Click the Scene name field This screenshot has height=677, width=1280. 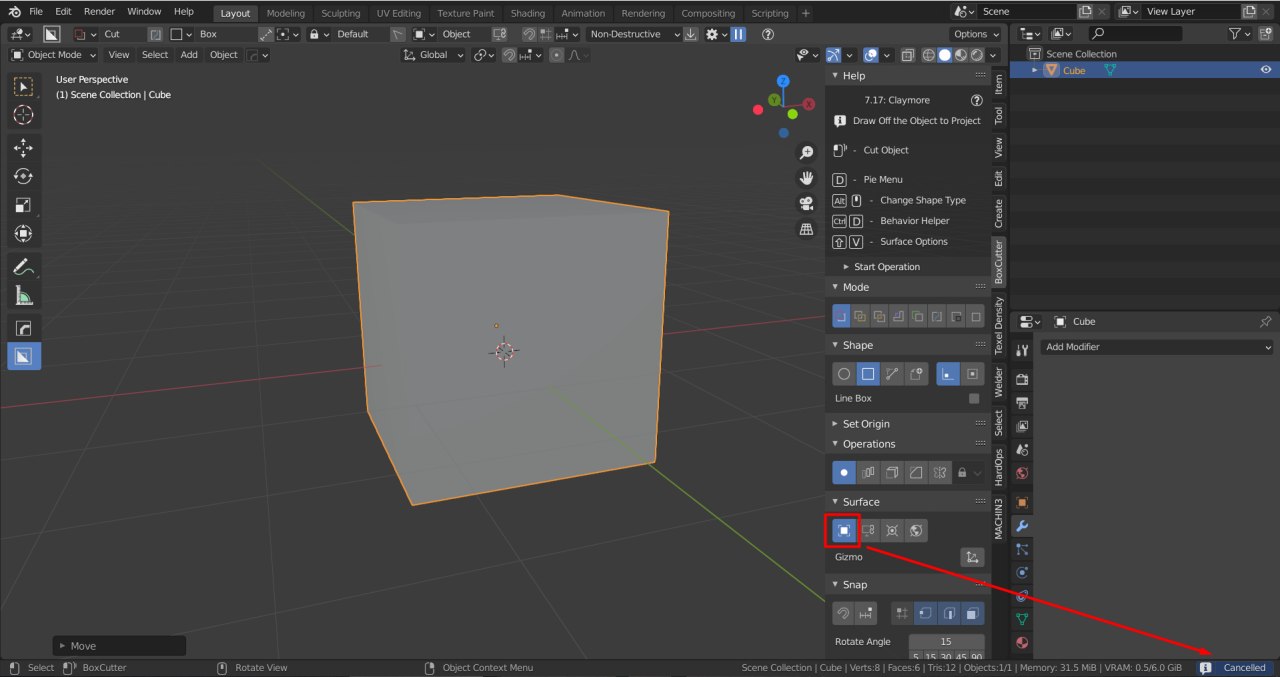click(1026, 11)
